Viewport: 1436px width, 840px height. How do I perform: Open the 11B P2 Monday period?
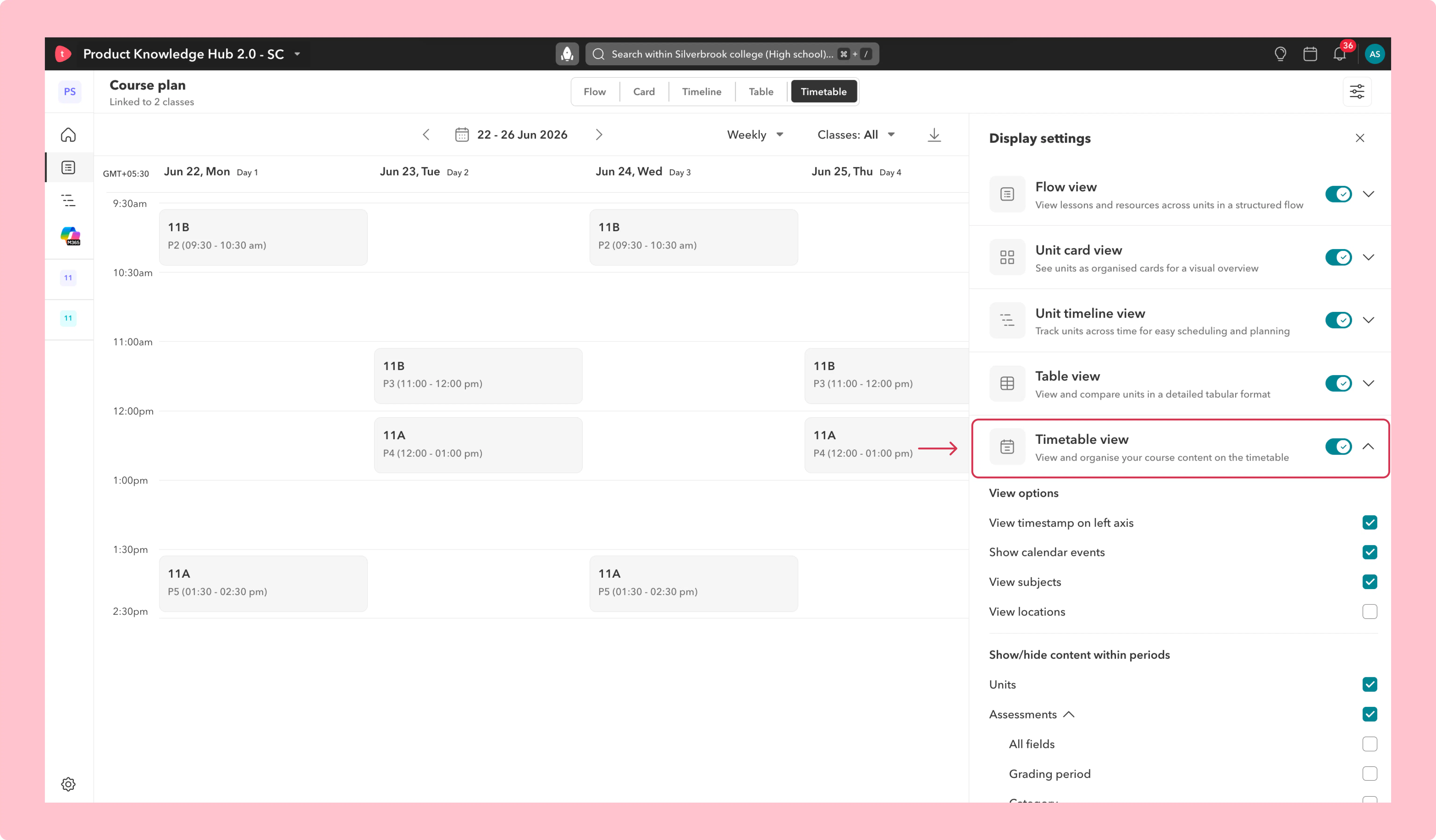[x=263, y=237]
